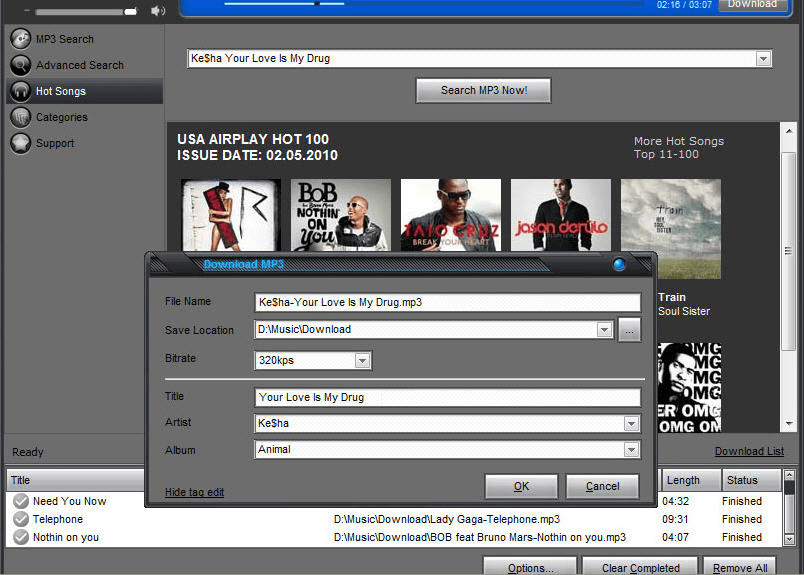
Task: Select the Need You Now row title
Action: coord(70,501)
